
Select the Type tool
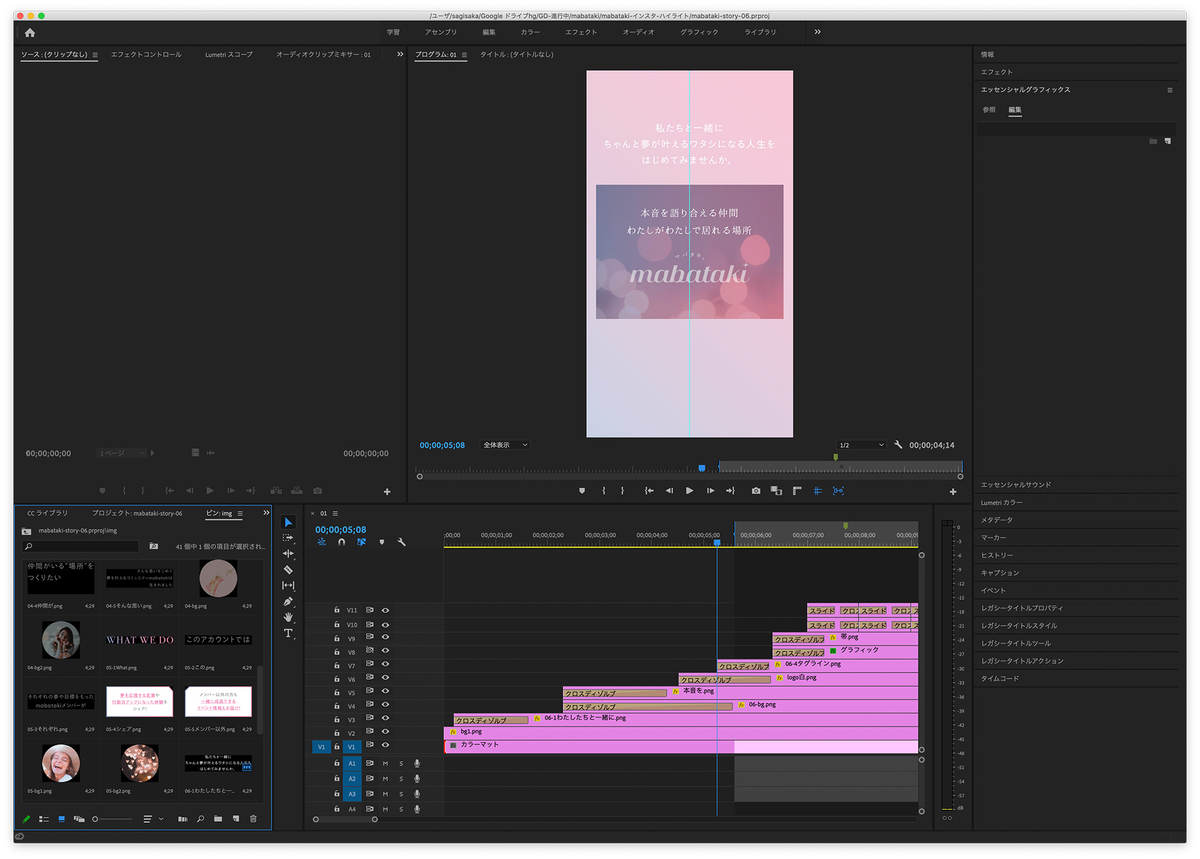point(289,633)
